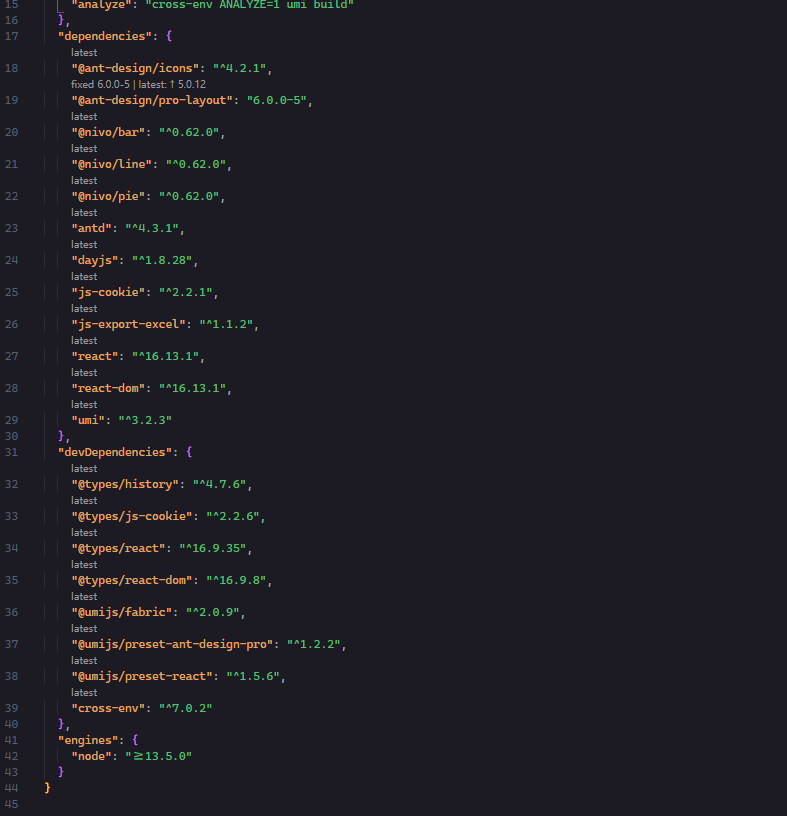Click the "dependencies" key
Screen dimensions: 787x816
coord(105,36)
